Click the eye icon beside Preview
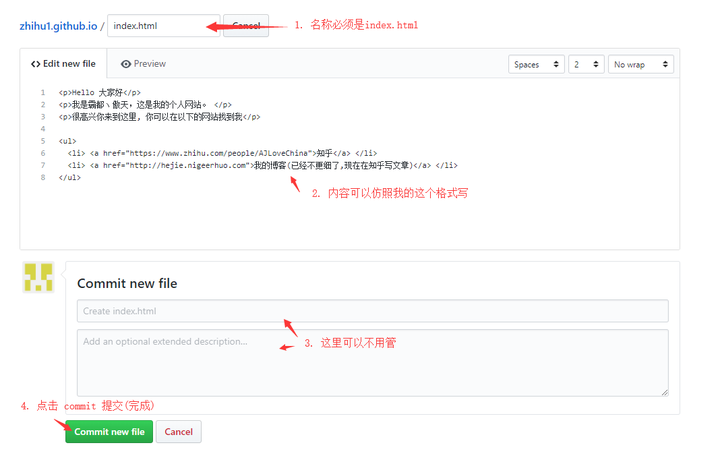The image size is (720, 464). pyautogui.click(x=126, y=64)
